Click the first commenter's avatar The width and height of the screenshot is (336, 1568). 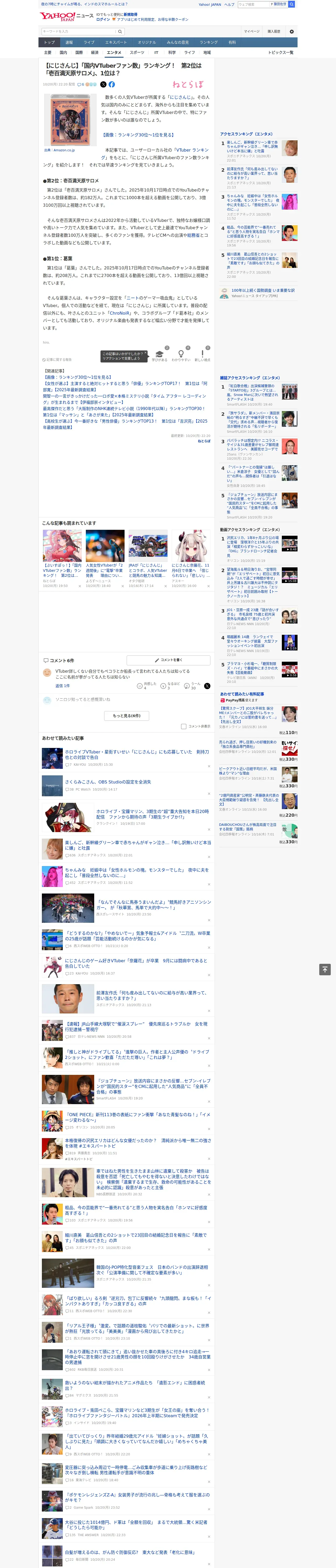tap(47, 673)
